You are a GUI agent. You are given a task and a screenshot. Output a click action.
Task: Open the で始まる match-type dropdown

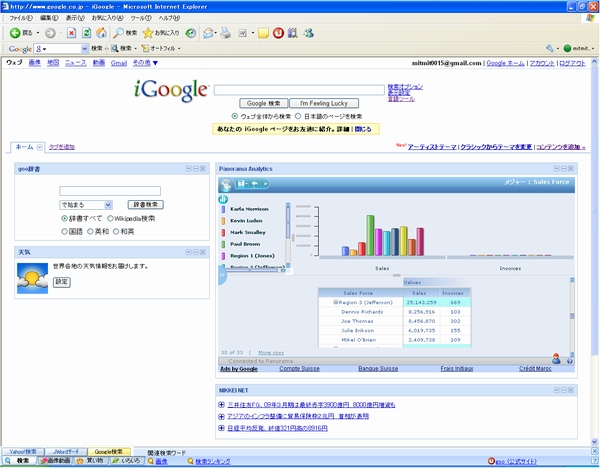click(86, 205)
